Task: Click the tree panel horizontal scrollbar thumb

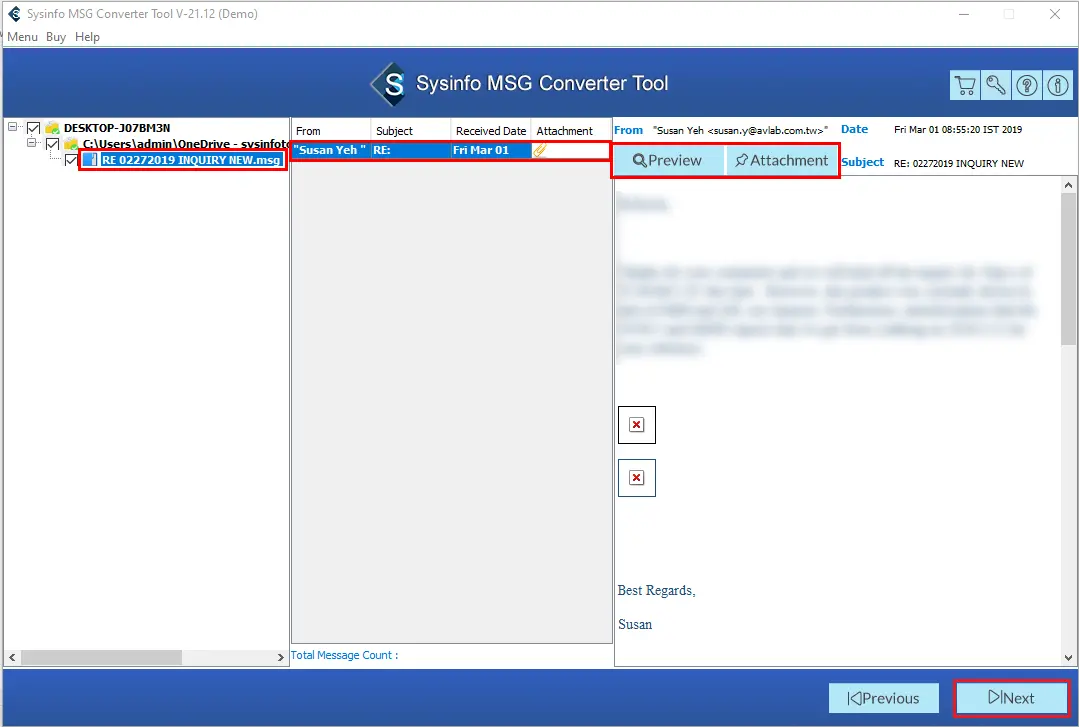Action: (101, 657)
